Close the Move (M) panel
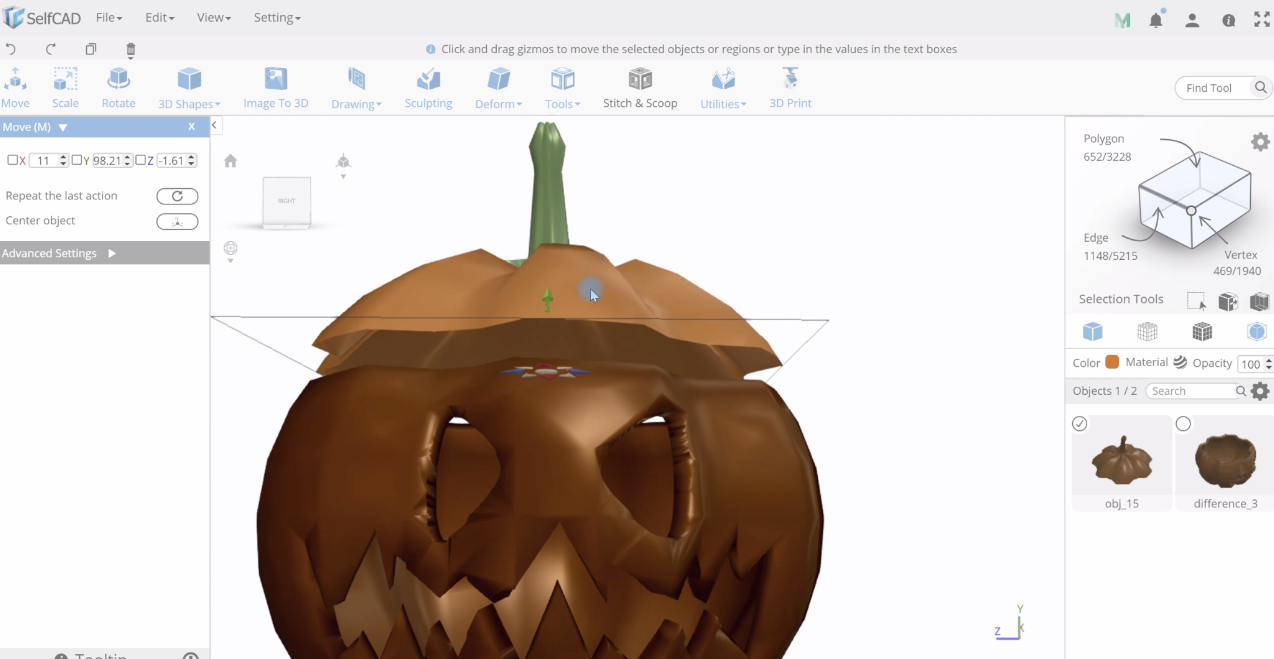Viewport: 1274px width, 659px height. (x=191, y=127)
